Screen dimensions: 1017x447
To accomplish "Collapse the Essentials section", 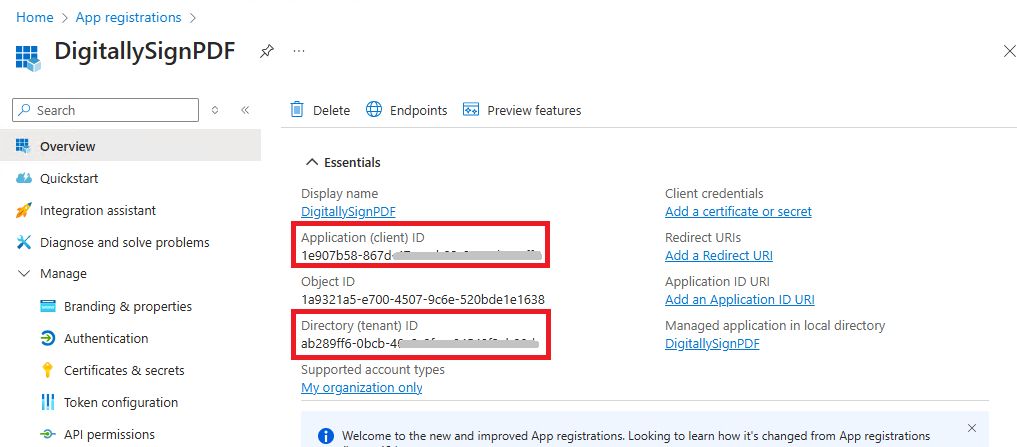I will click(x=312, y=162).
